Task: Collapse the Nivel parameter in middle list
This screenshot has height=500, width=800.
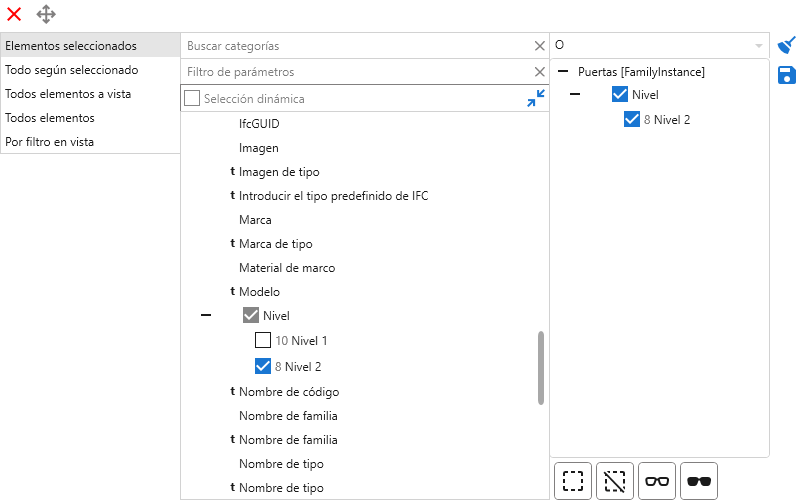Action: click(206, 315)
